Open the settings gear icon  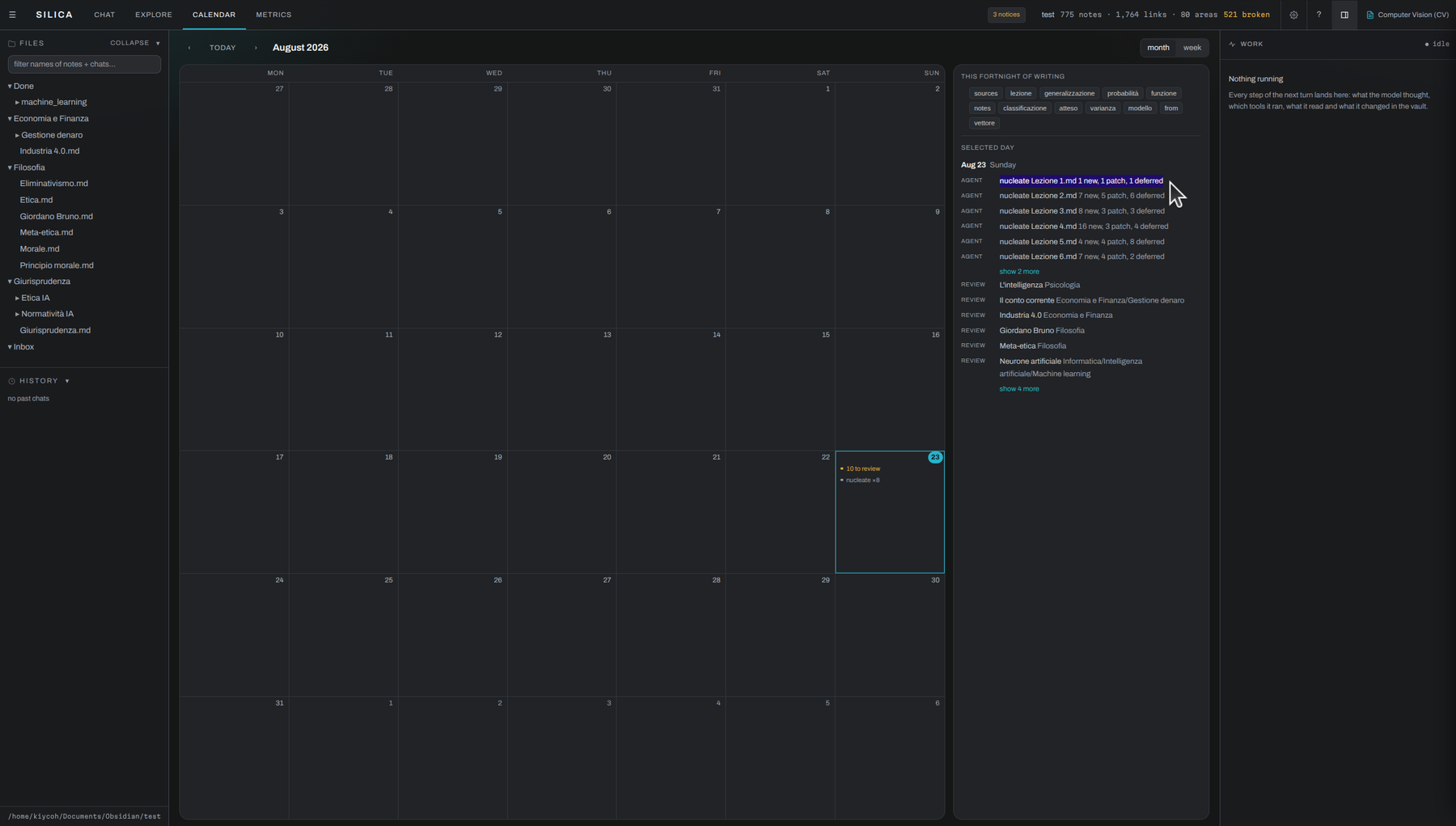click(1293, 15)
